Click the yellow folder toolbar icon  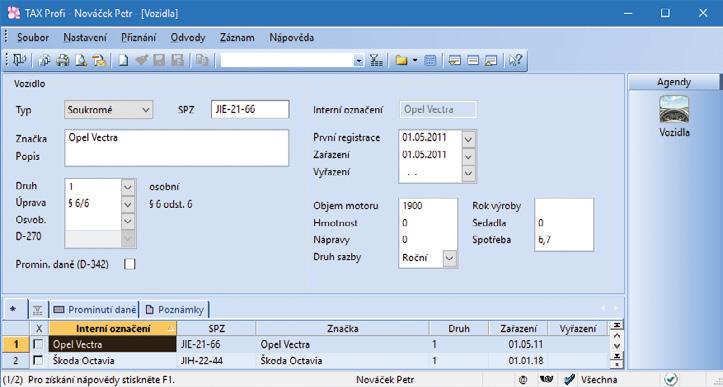(x=401, y=60)
